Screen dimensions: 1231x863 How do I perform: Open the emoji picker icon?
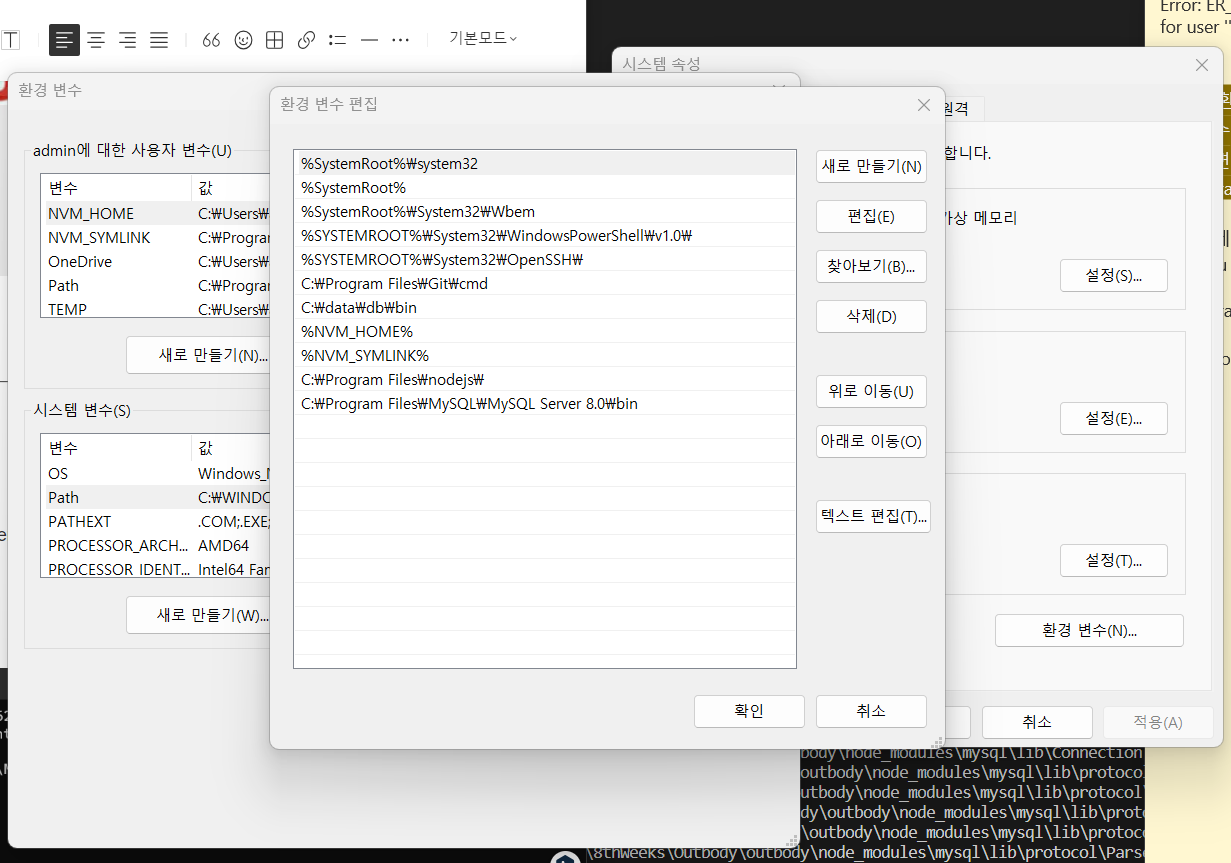[x=243, y=39]
